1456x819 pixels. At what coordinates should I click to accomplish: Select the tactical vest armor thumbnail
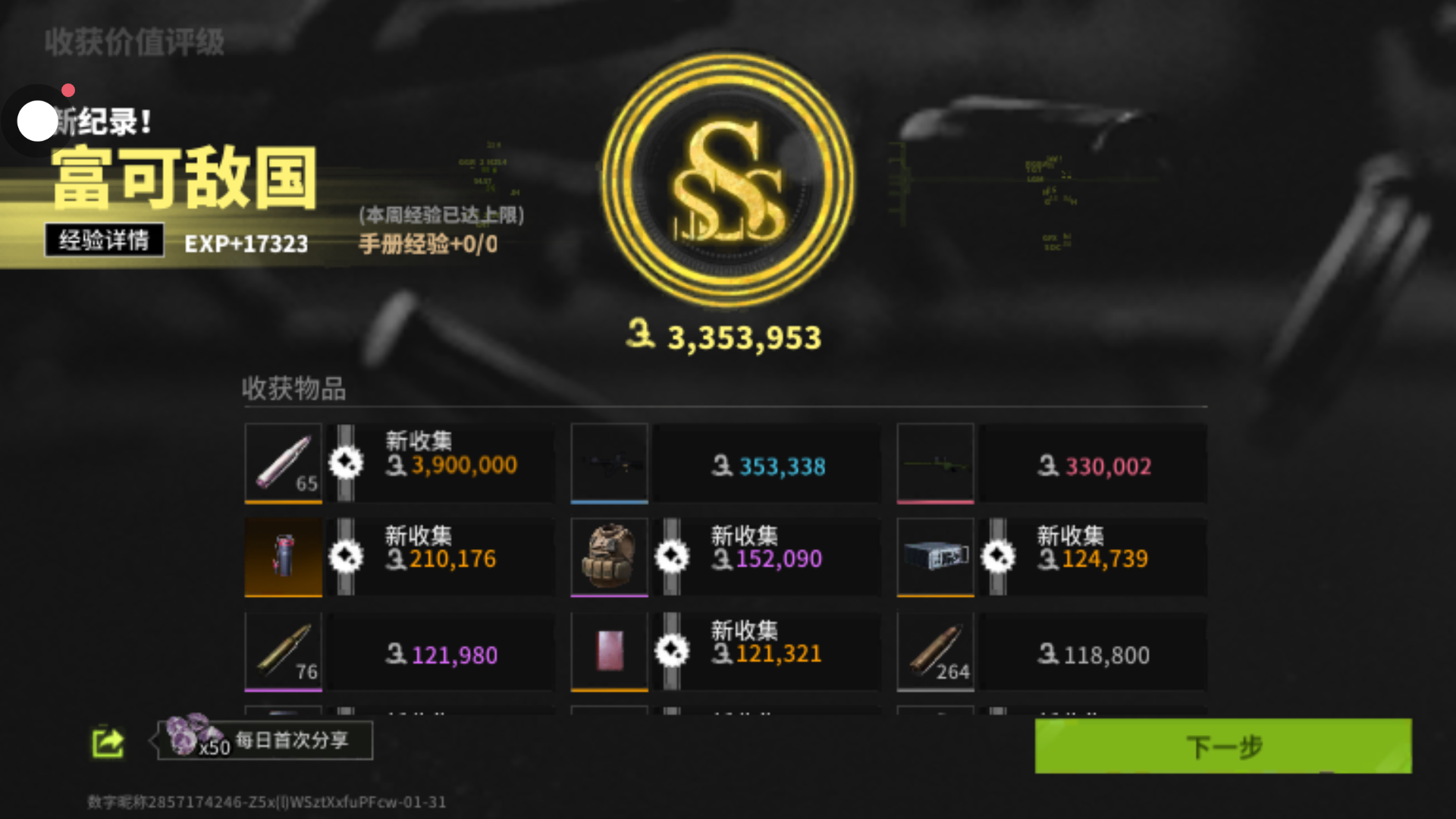609,557
